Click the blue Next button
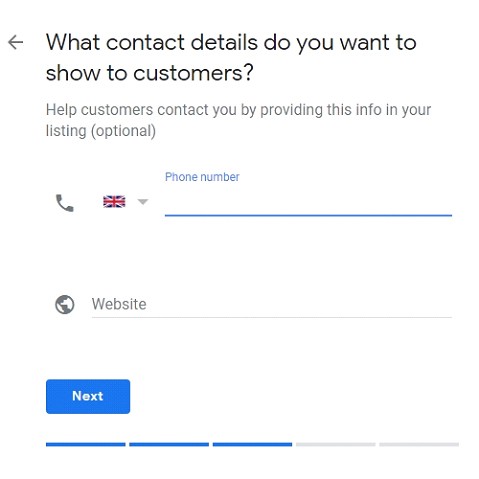 pyautogui.click(x=88, y=396)
